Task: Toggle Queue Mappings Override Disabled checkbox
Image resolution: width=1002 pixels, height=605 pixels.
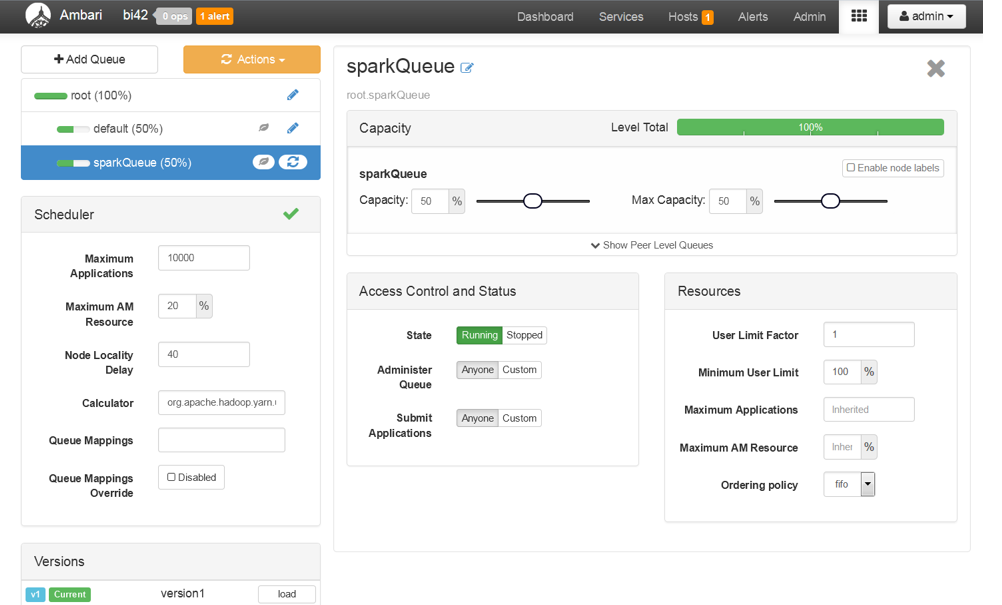Action: [x=171, y=477]
